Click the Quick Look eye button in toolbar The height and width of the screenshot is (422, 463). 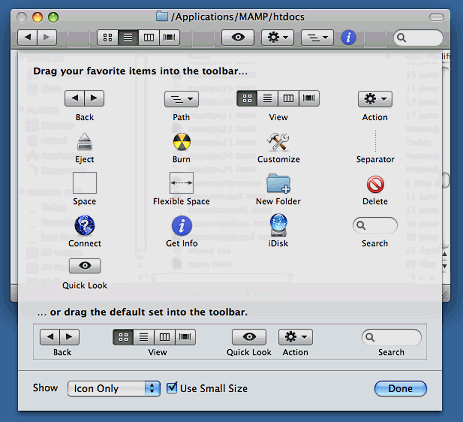(238, 37)
